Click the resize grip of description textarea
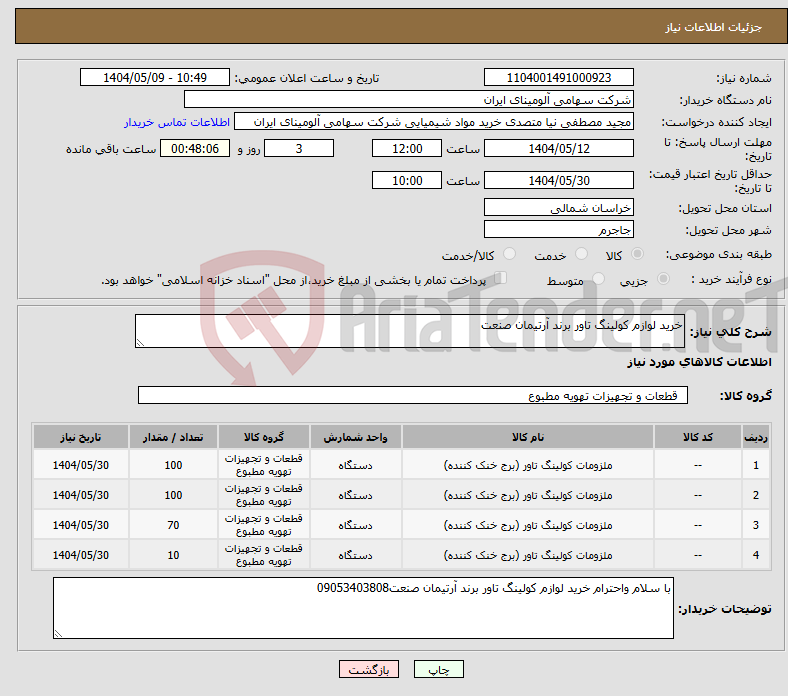788x696 pixels. pos(140,343)
